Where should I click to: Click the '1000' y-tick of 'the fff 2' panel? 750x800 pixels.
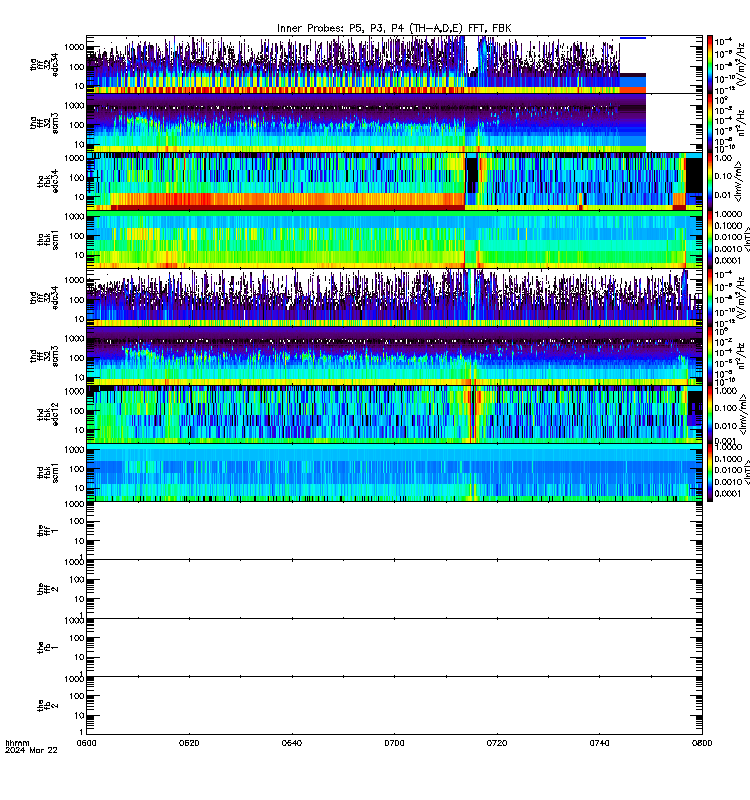pos(74,562)
